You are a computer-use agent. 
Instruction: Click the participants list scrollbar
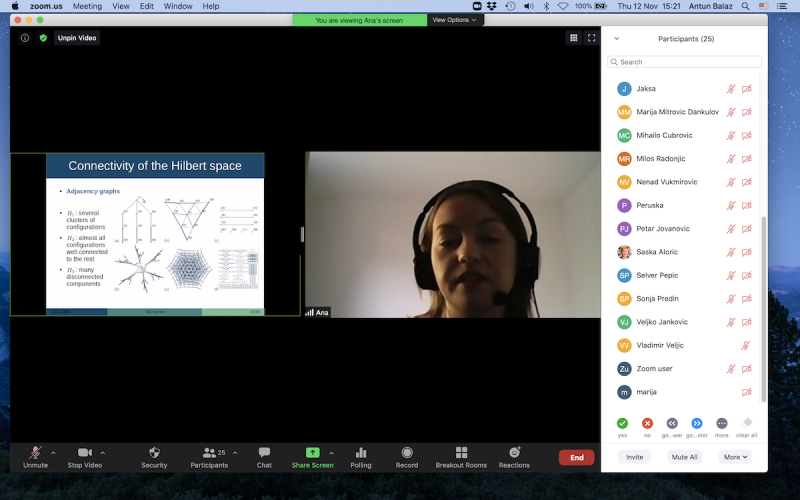pyautogui.click(x=763, y=309)
